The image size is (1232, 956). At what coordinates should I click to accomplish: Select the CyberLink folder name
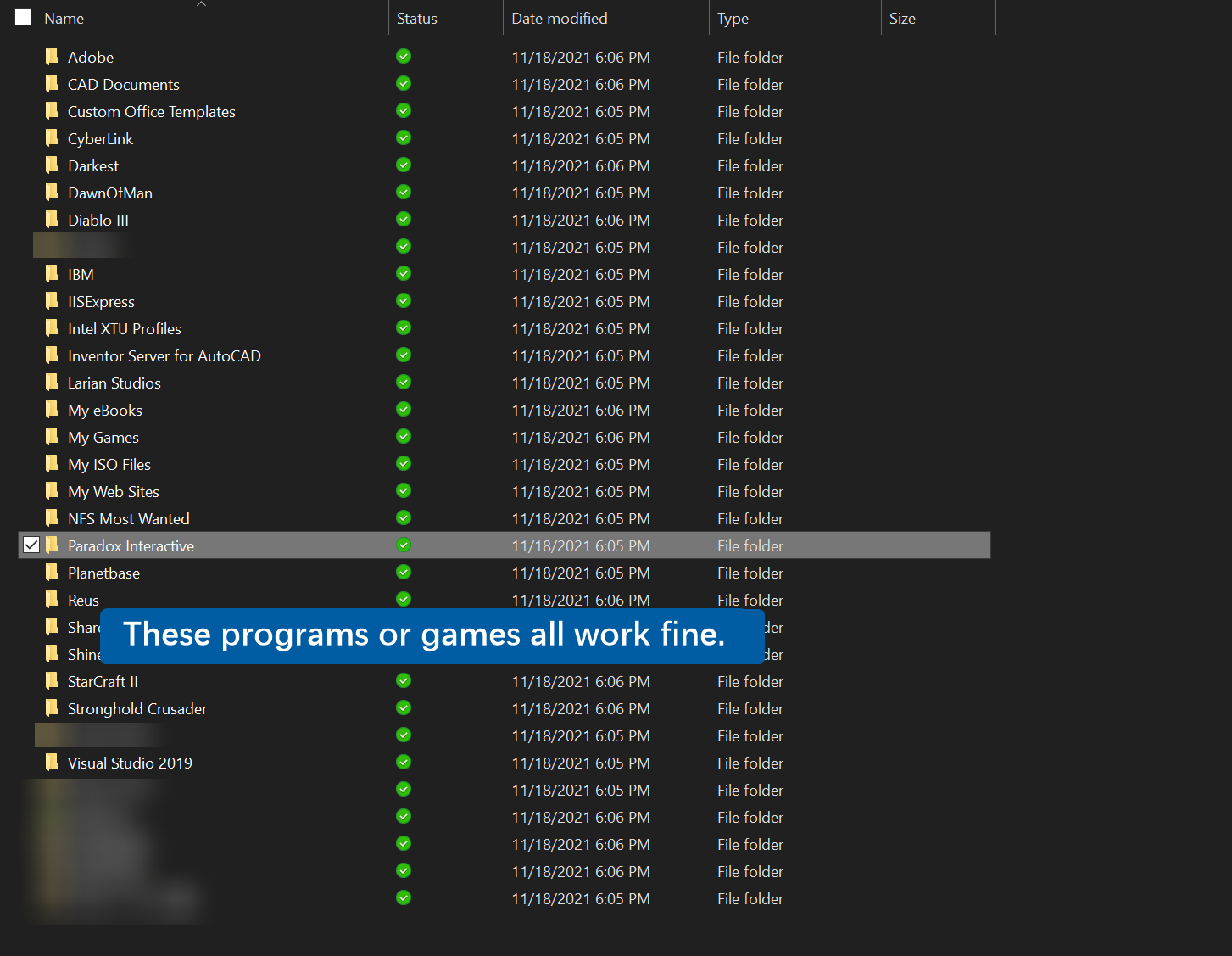point(100,138)
